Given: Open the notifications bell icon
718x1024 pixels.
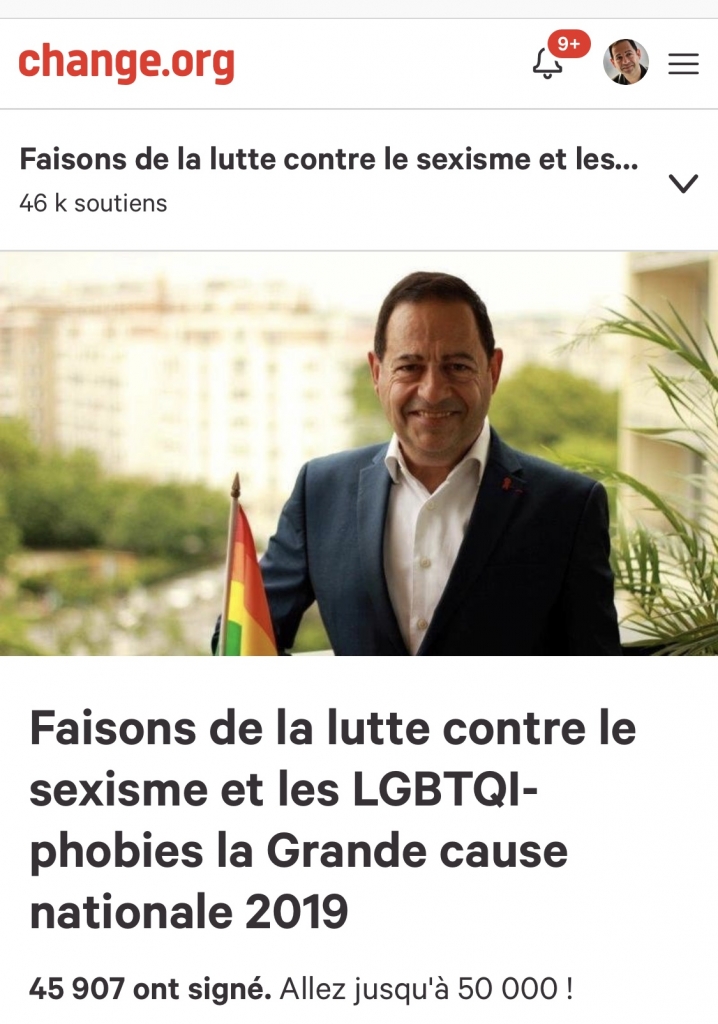Looking at the screenshot, I should pyautogui.click(x=547, y=64).
